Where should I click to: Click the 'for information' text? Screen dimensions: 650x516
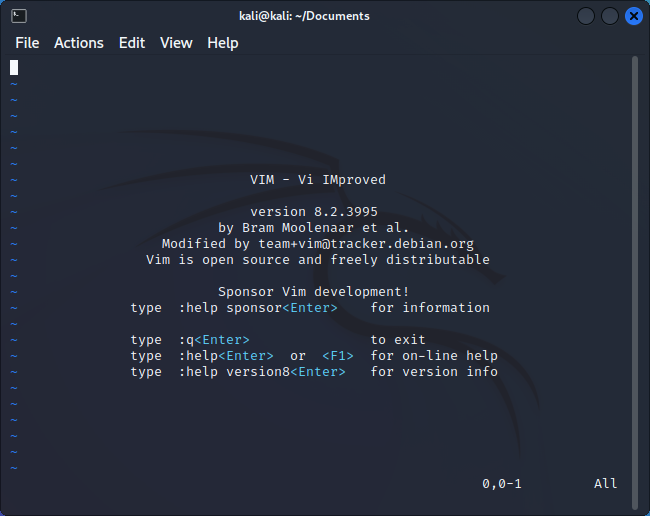[430, 308]
